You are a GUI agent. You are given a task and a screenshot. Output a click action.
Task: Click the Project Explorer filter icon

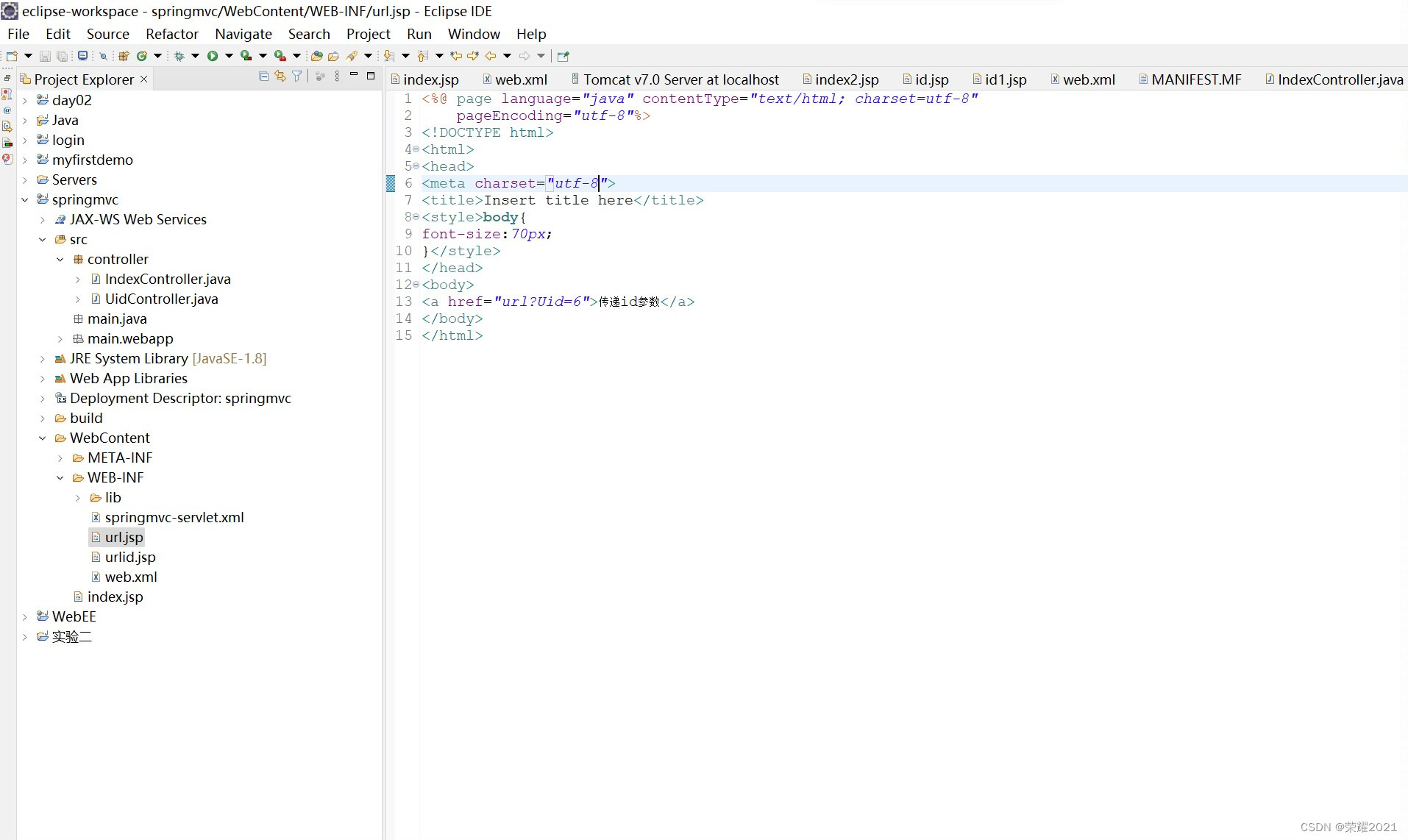point(297,76)
